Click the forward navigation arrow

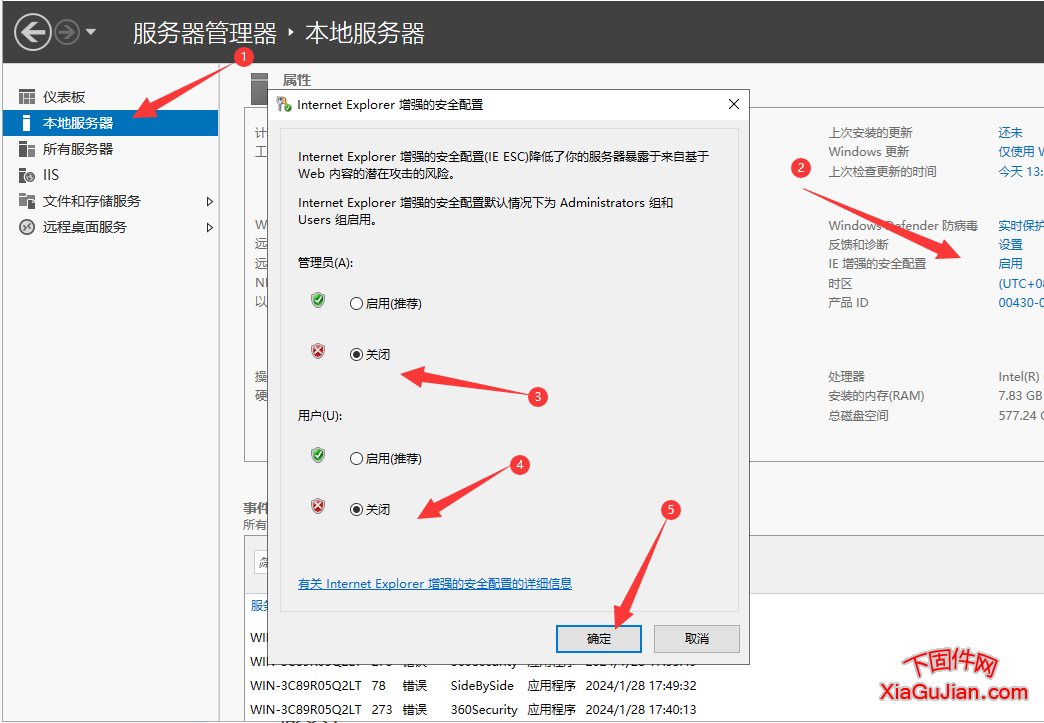(67, 32)
